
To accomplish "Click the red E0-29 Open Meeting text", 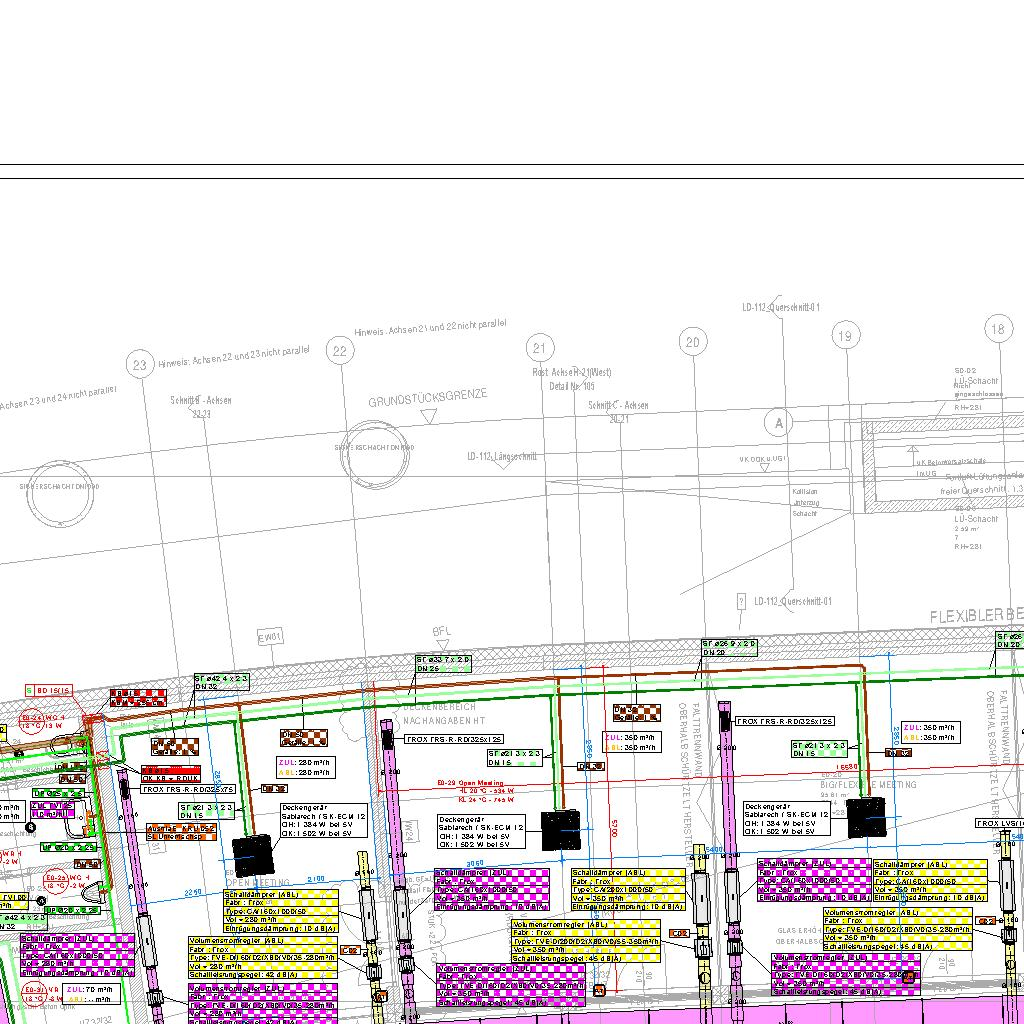I will tap(470, 784).
